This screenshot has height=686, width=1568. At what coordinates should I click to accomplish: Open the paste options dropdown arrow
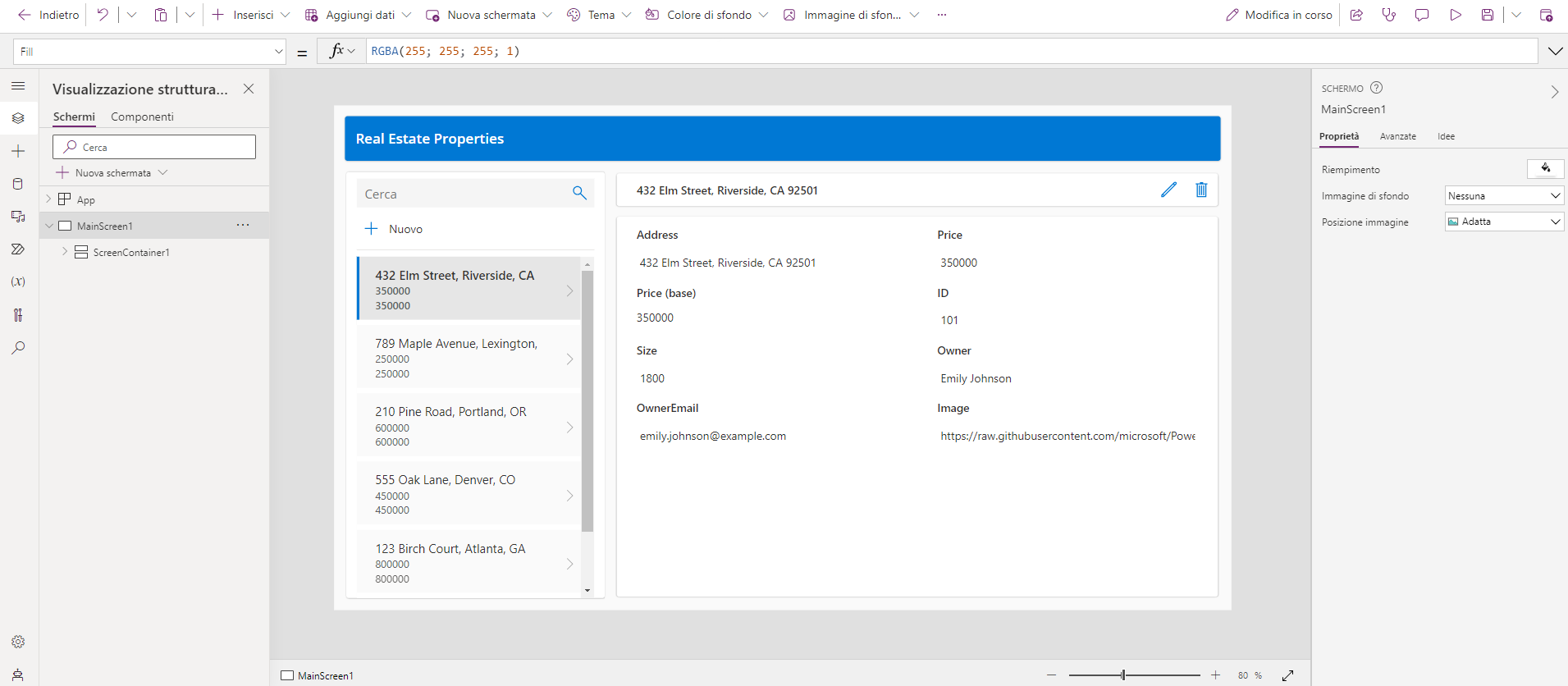pyautogui.click(x=190, y=15)
